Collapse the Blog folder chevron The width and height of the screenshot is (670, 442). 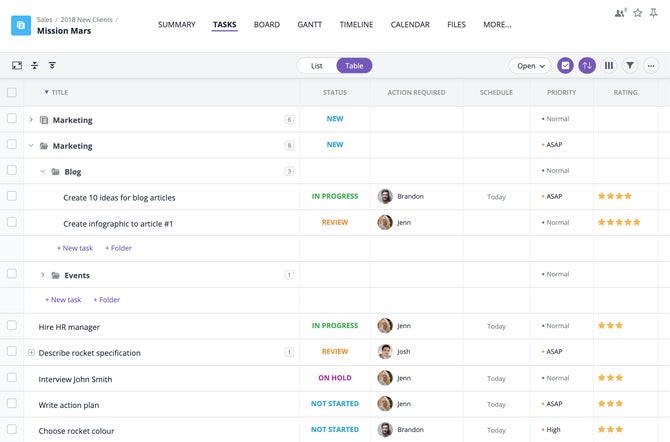[43, 171]
